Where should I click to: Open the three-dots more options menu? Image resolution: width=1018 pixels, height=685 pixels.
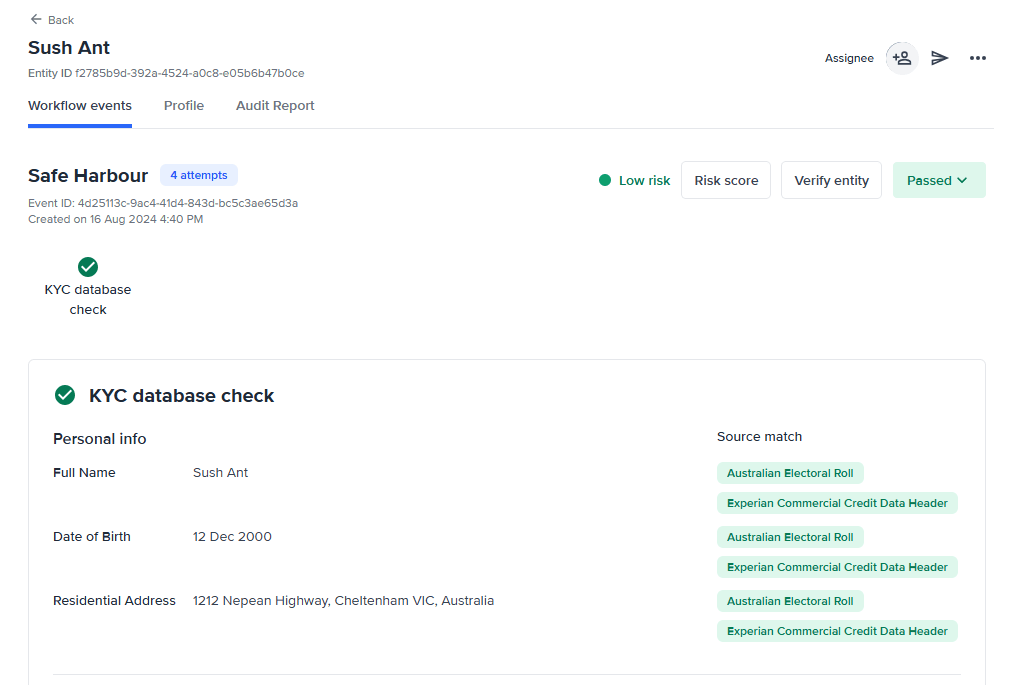[978, 58]
